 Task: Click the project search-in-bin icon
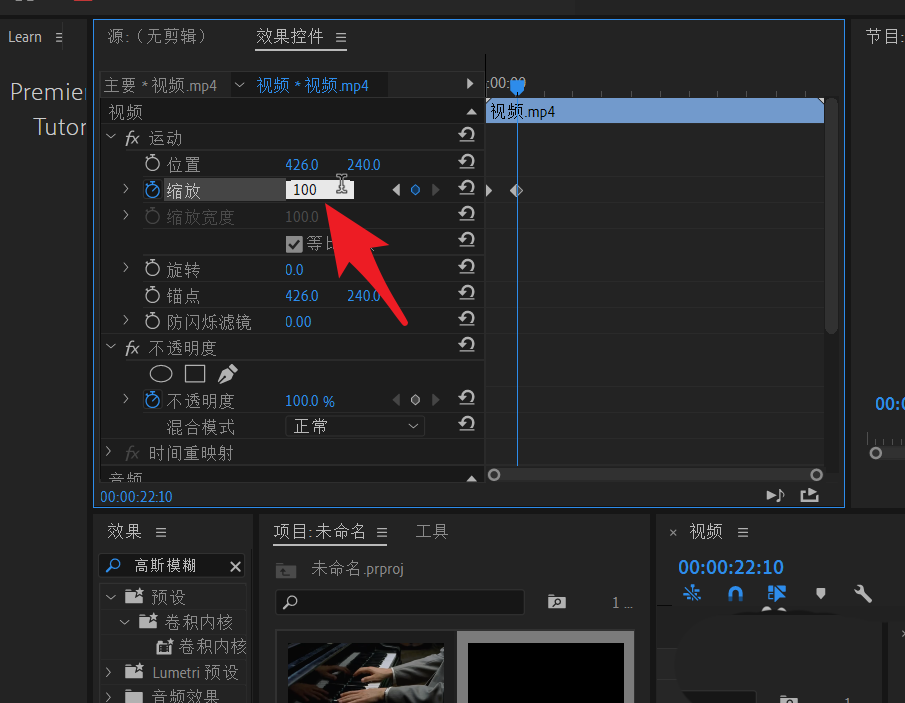click(x=556, y=602)
